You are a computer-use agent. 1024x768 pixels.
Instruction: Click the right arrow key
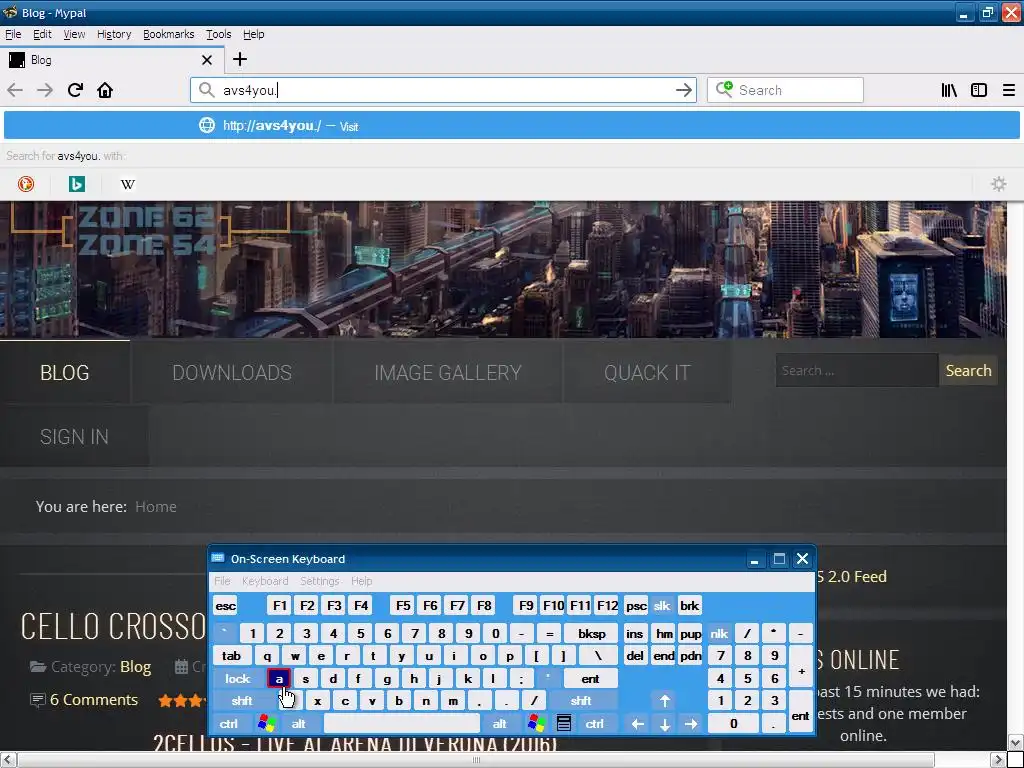pyautogui.click(x=691, y=724)
